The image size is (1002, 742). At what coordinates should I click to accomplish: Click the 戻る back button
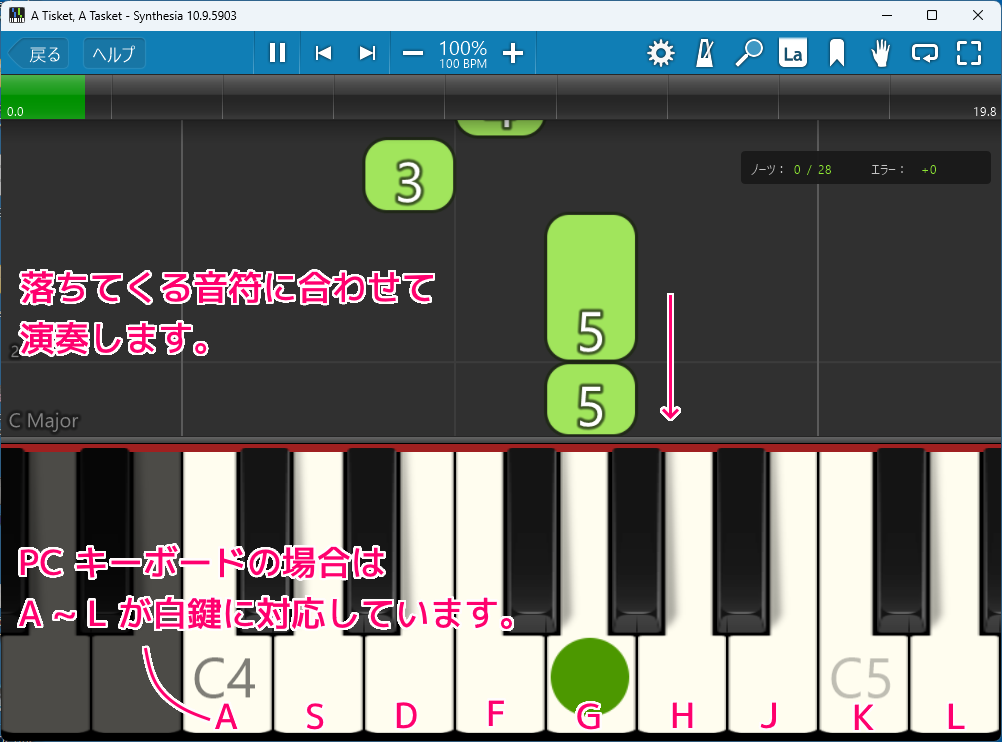(x=38, y=54)
